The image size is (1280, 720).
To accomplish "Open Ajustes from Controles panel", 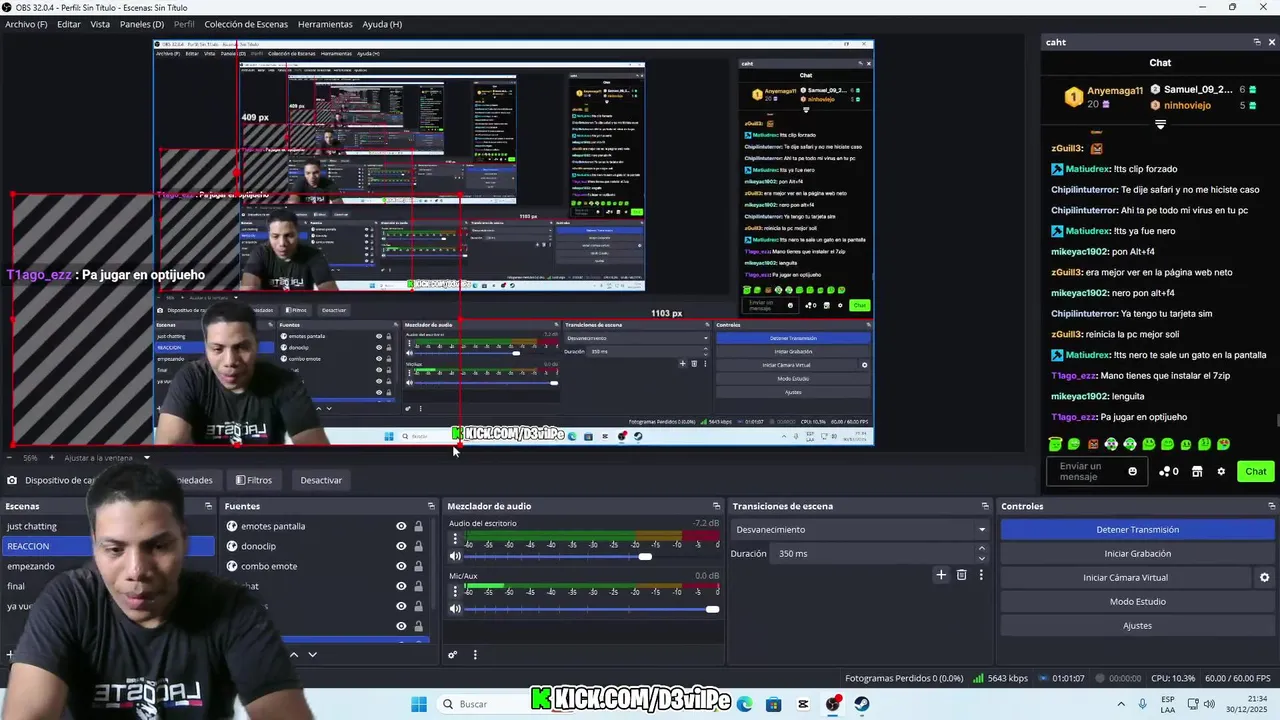I will tap(1137, 626).
